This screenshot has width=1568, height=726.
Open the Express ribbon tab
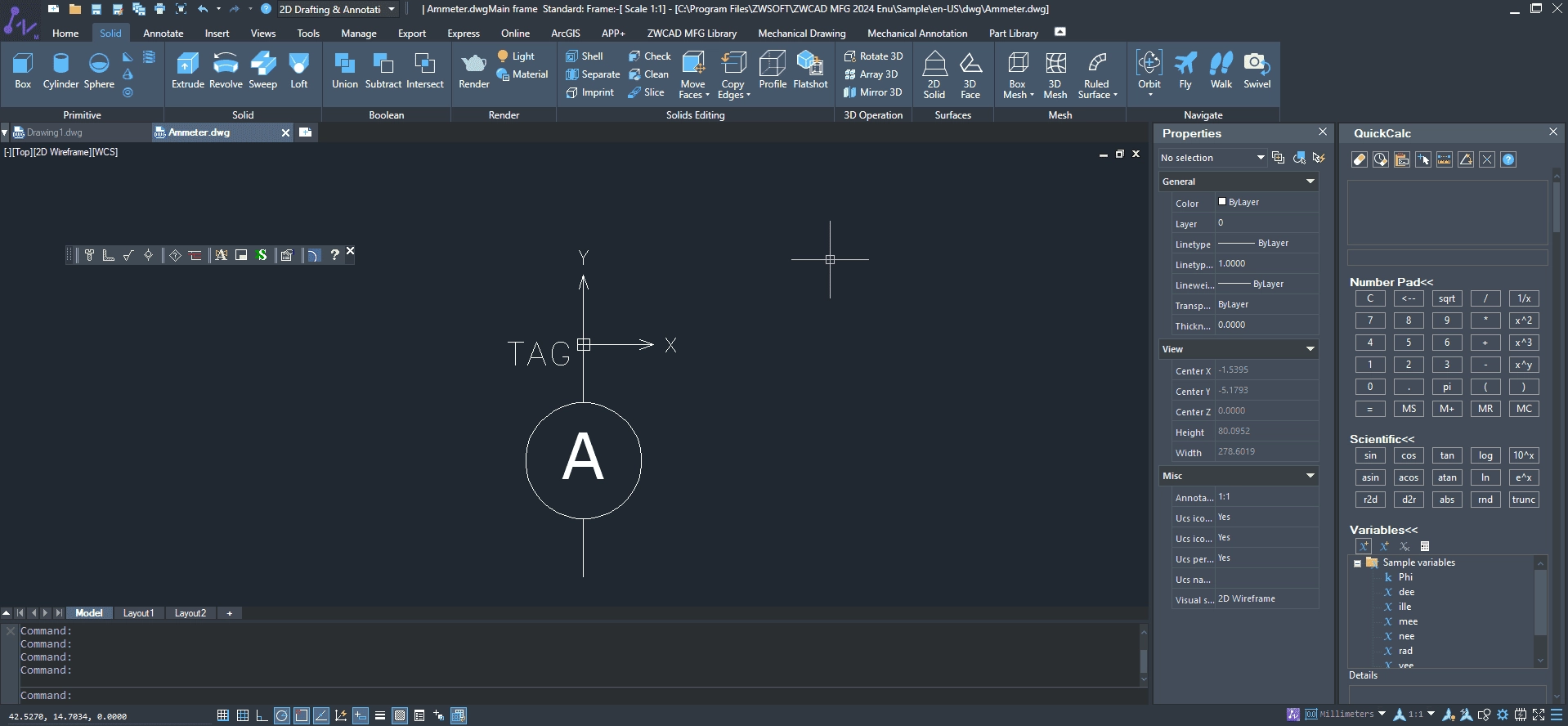(463, 34)
